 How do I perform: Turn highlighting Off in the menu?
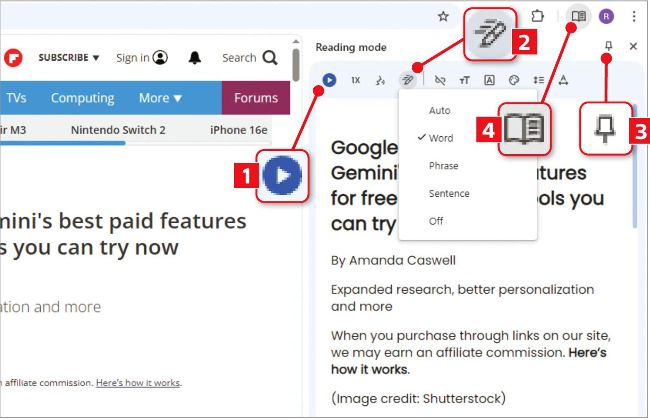[436, 221]
